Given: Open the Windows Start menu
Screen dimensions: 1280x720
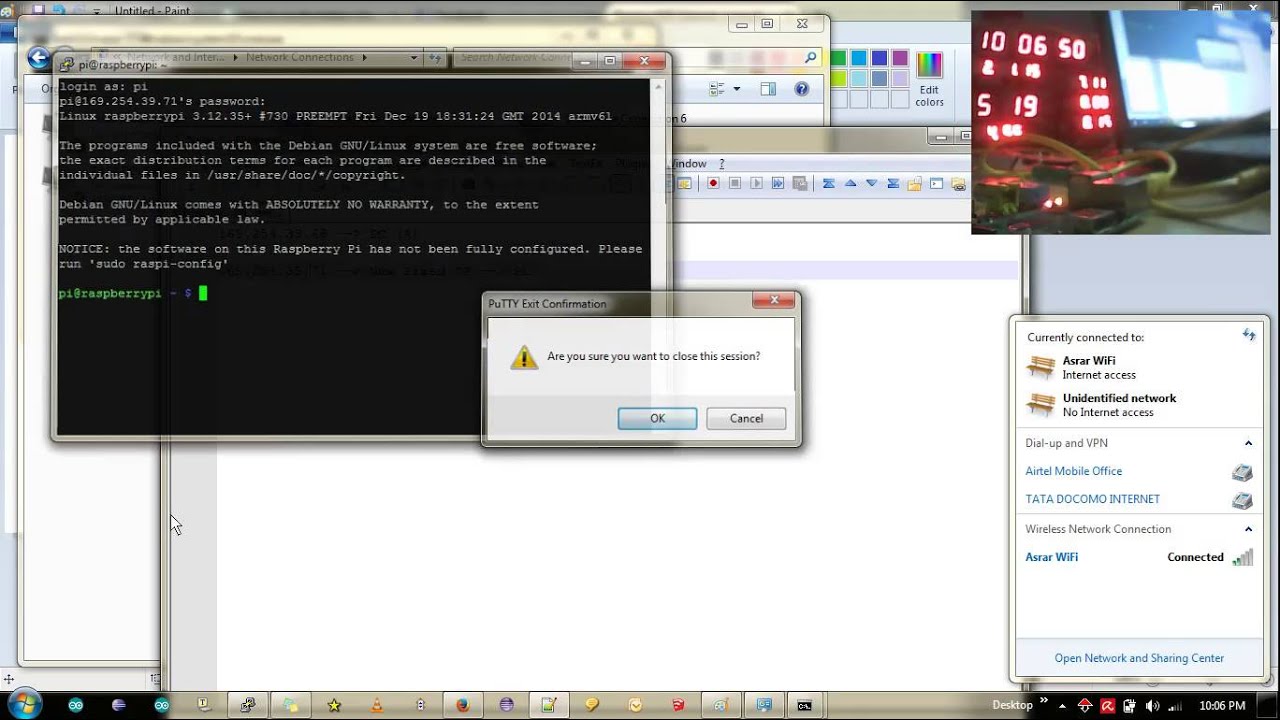Looking at the screenshot, I should [24, 703].
